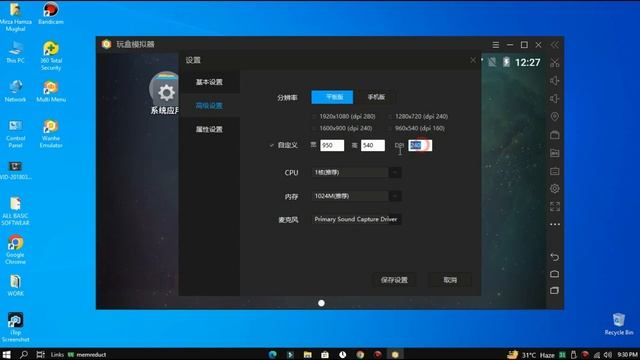Click the weather 31°C Haze widget
The image size is (640, 360).
click(531, 355)
